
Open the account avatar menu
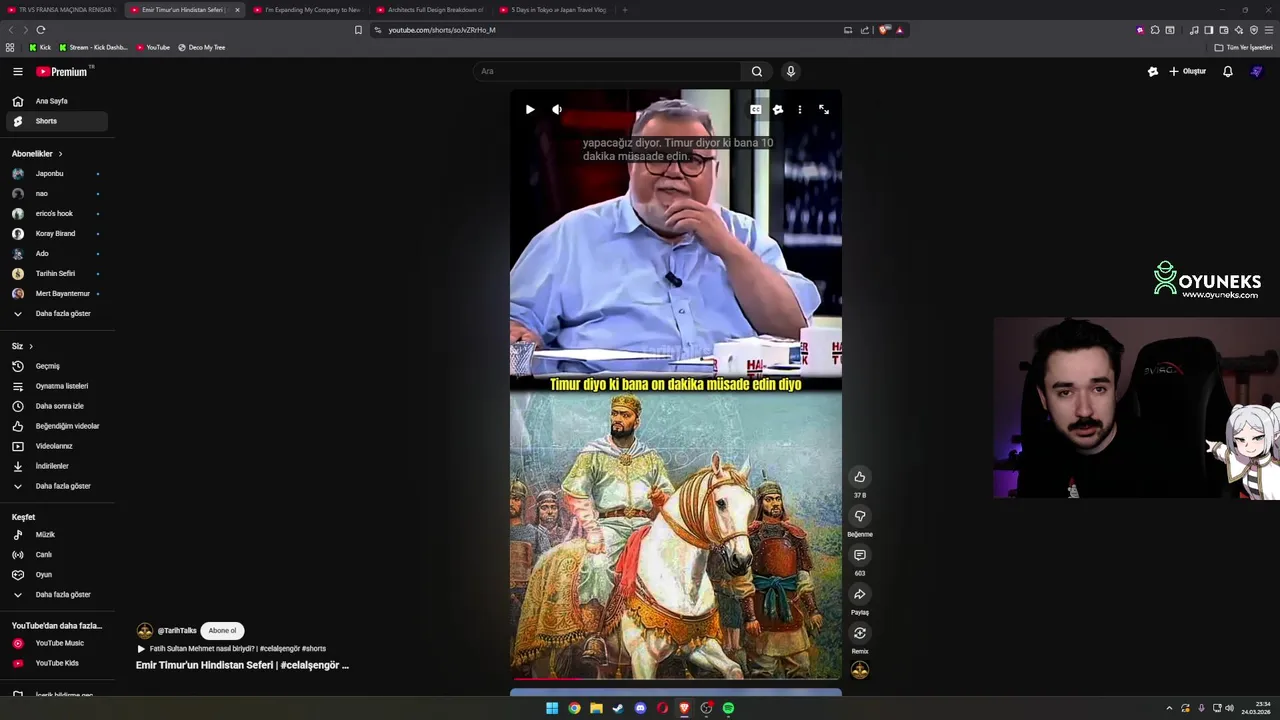point(1257,71)
